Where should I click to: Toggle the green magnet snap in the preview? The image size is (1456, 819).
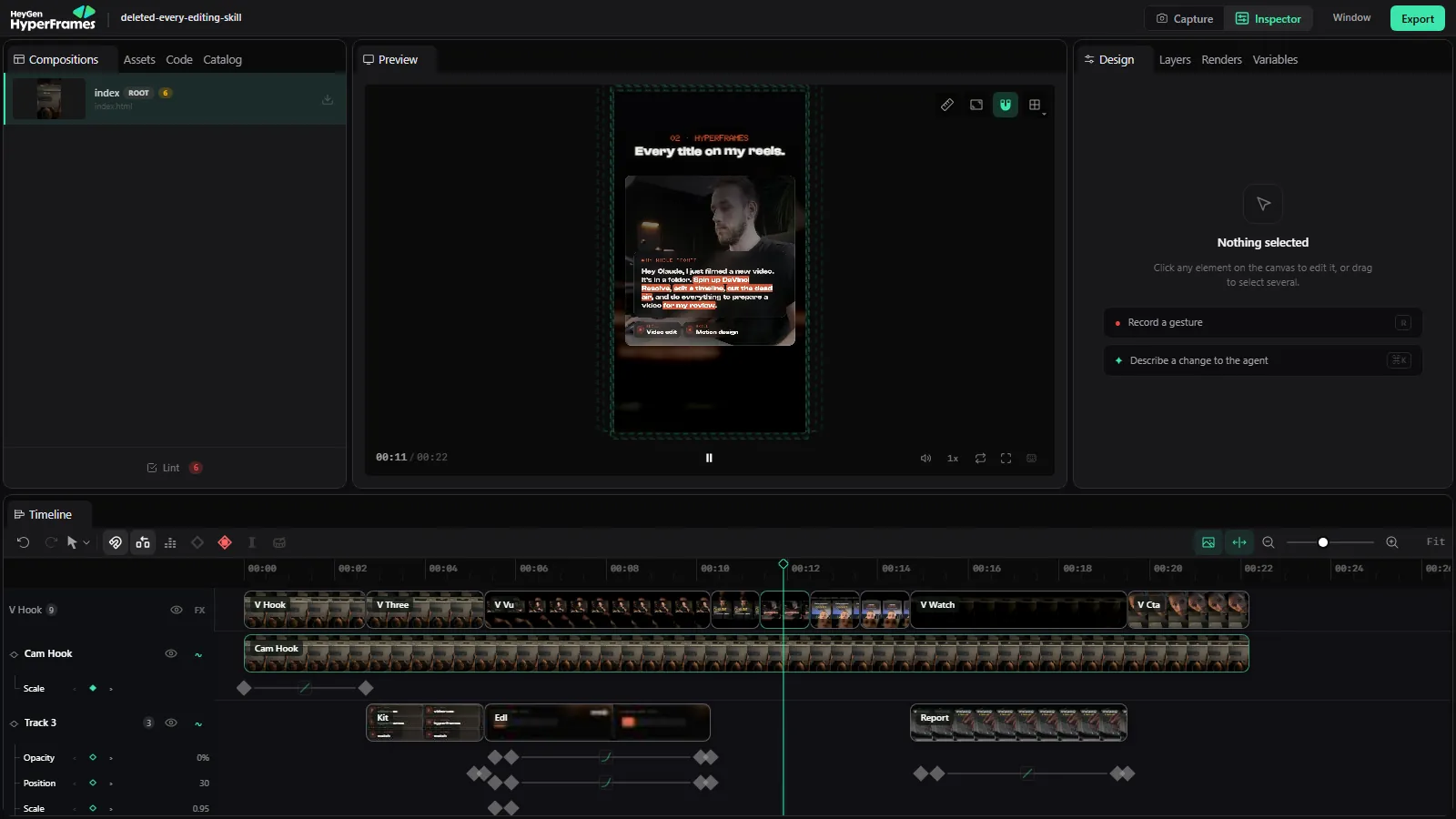(x=1006, y=105)
